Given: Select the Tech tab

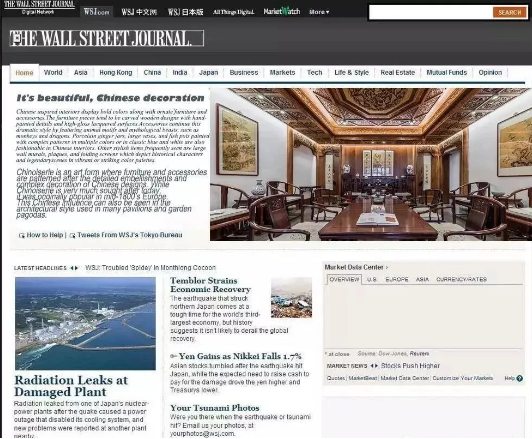Looking at the screenshot, I should pyautogui.click(x=315, y=72).
